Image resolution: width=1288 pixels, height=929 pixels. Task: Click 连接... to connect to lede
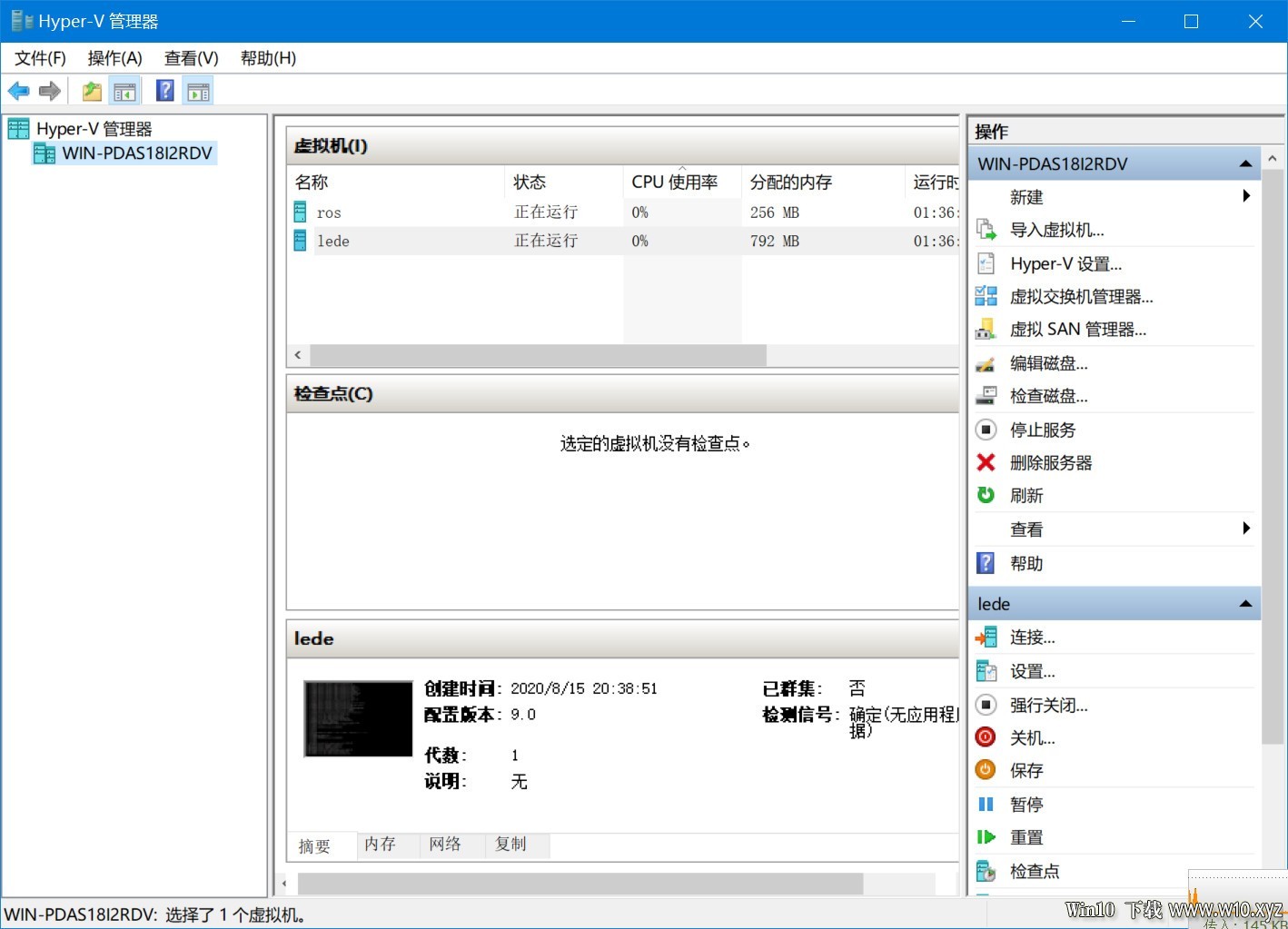point(1033,637)
